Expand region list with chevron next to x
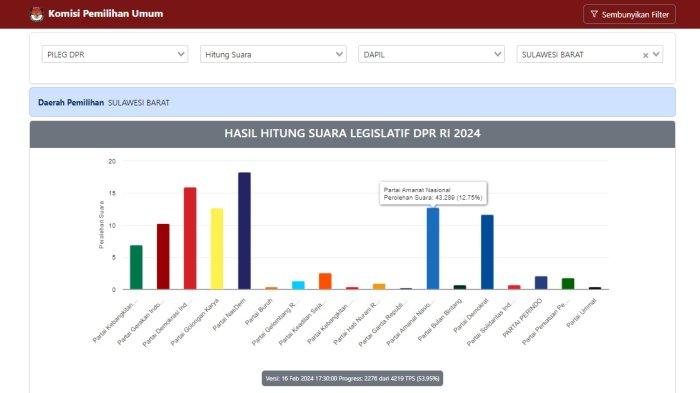 pos(656,54)
